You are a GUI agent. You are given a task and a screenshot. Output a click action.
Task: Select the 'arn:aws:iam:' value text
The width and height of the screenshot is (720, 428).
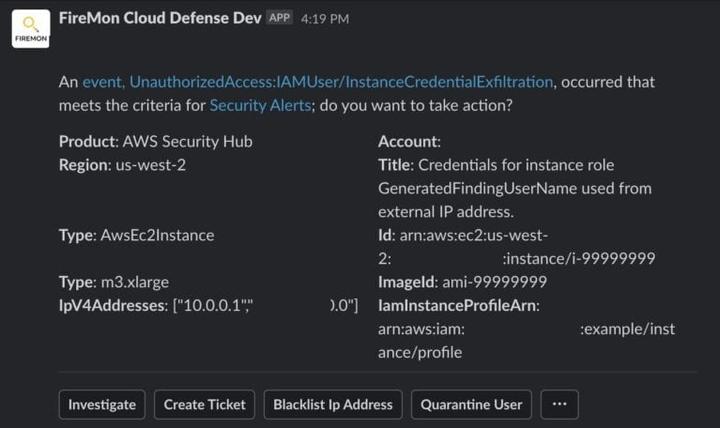pyautogui.click(x=422, y=329)
